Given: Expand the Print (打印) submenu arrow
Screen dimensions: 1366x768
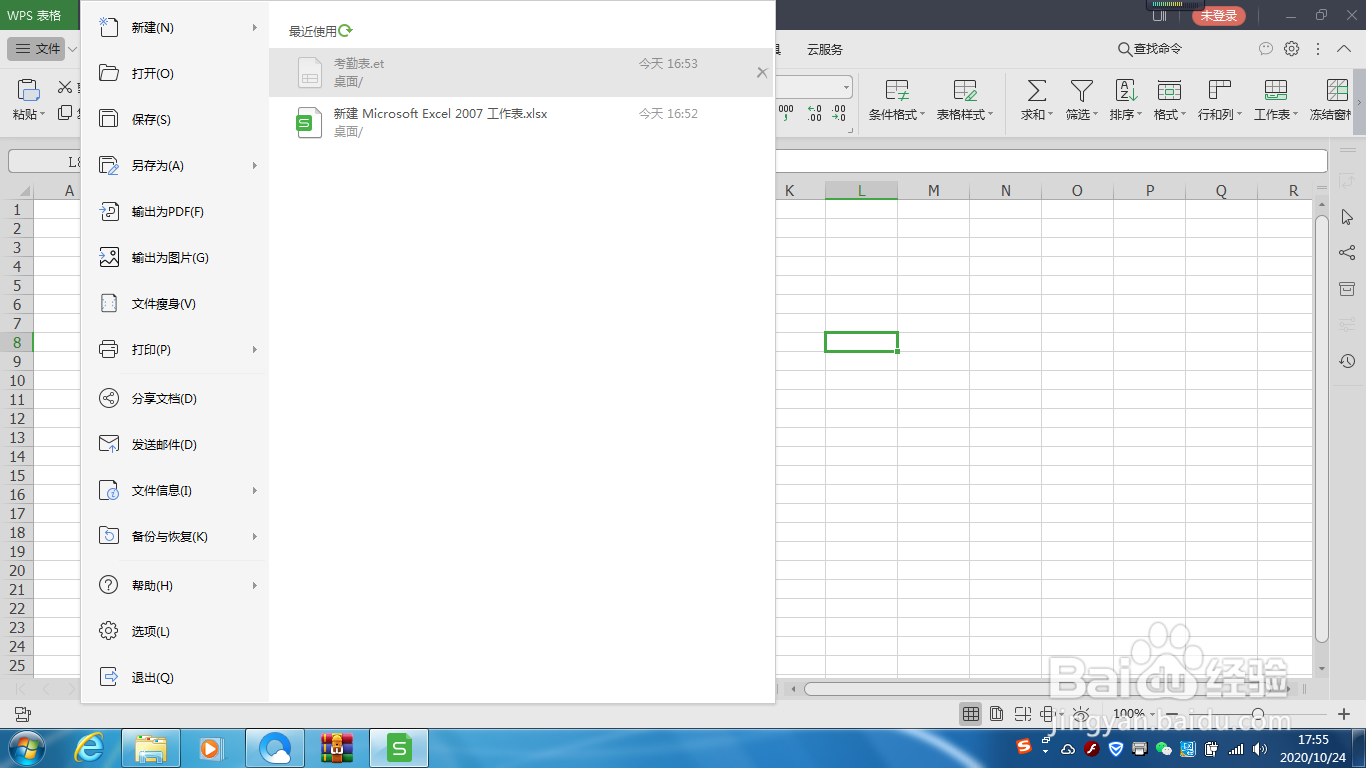Looking at the screenshot, I should [255, 350].
